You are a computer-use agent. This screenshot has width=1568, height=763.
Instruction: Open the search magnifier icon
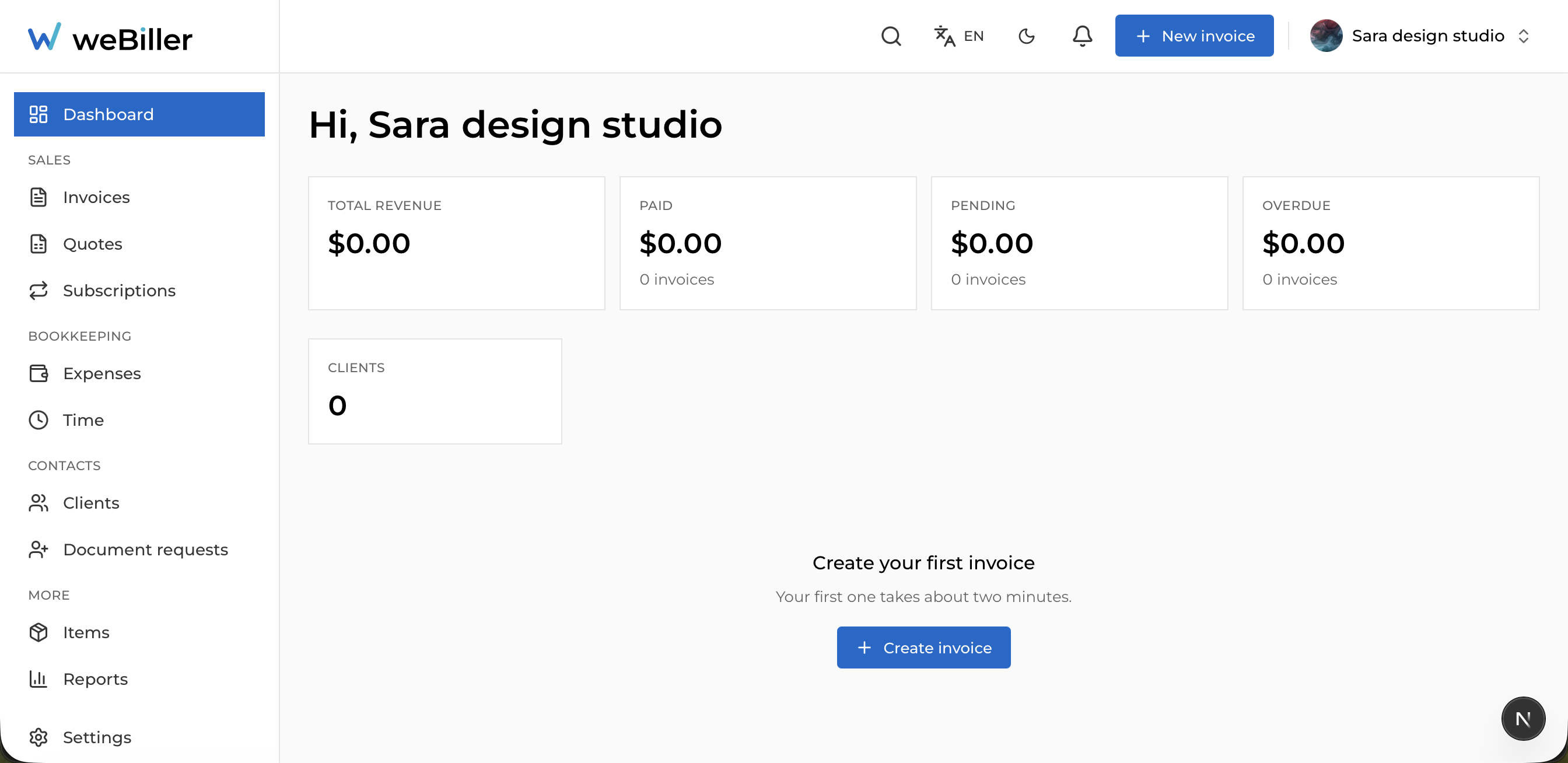pyautogui.click(x=891, y=36)
